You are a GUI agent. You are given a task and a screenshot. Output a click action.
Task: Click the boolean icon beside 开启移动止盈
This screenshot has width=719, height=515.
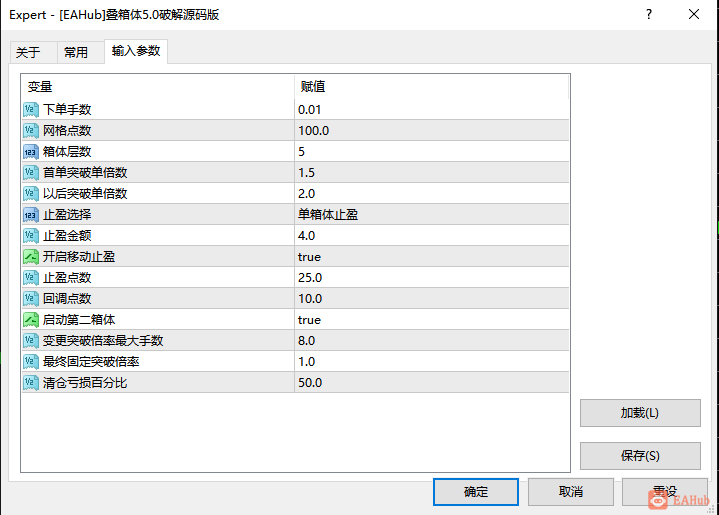tap(31, 257)
